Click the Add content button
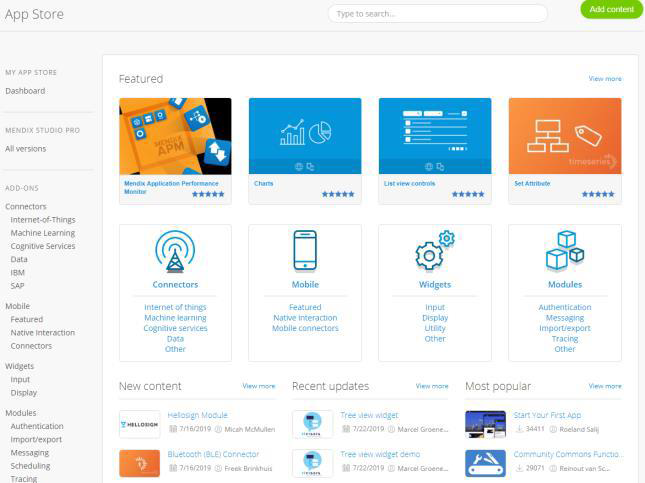Image resolution: width=645 pixels, height=483 pixels. (x=611, y=9)
